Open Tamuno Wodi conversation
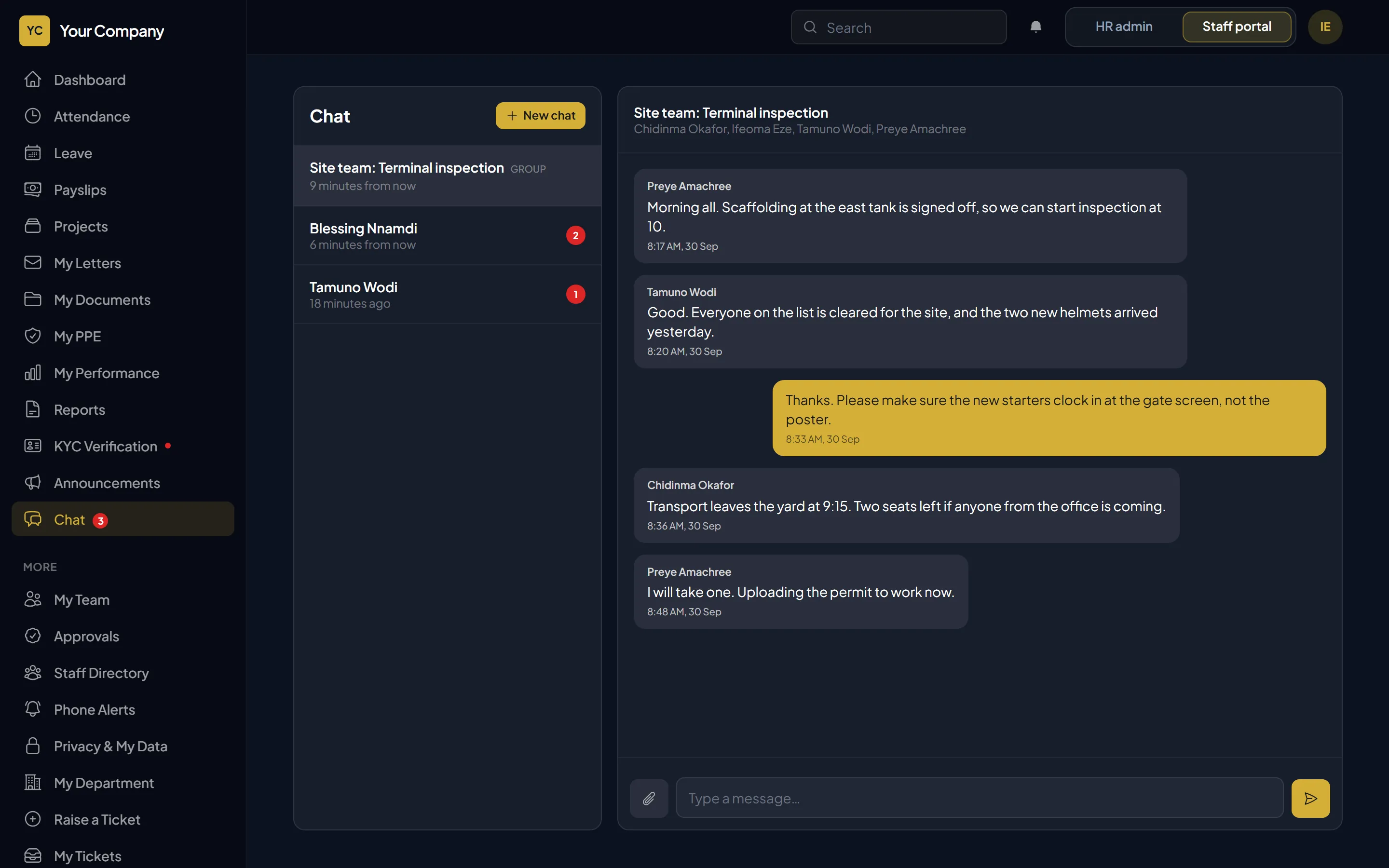 [x=447, y=295]
